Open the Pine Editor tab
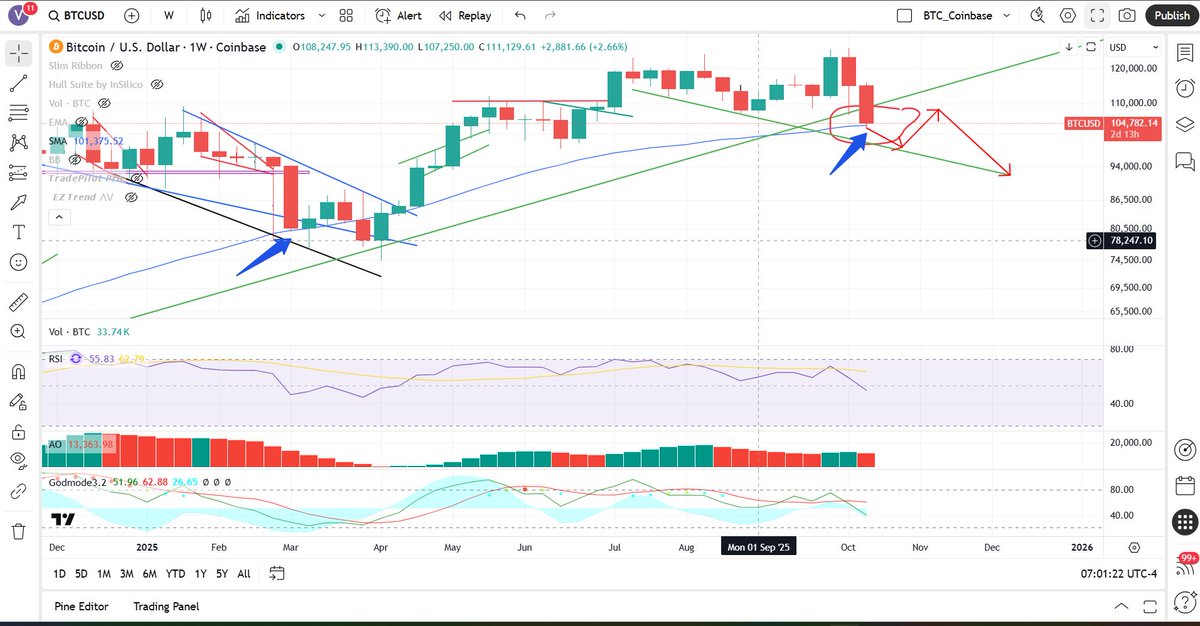This screenshot has height=626, width=1200. [x=81, y=606]
